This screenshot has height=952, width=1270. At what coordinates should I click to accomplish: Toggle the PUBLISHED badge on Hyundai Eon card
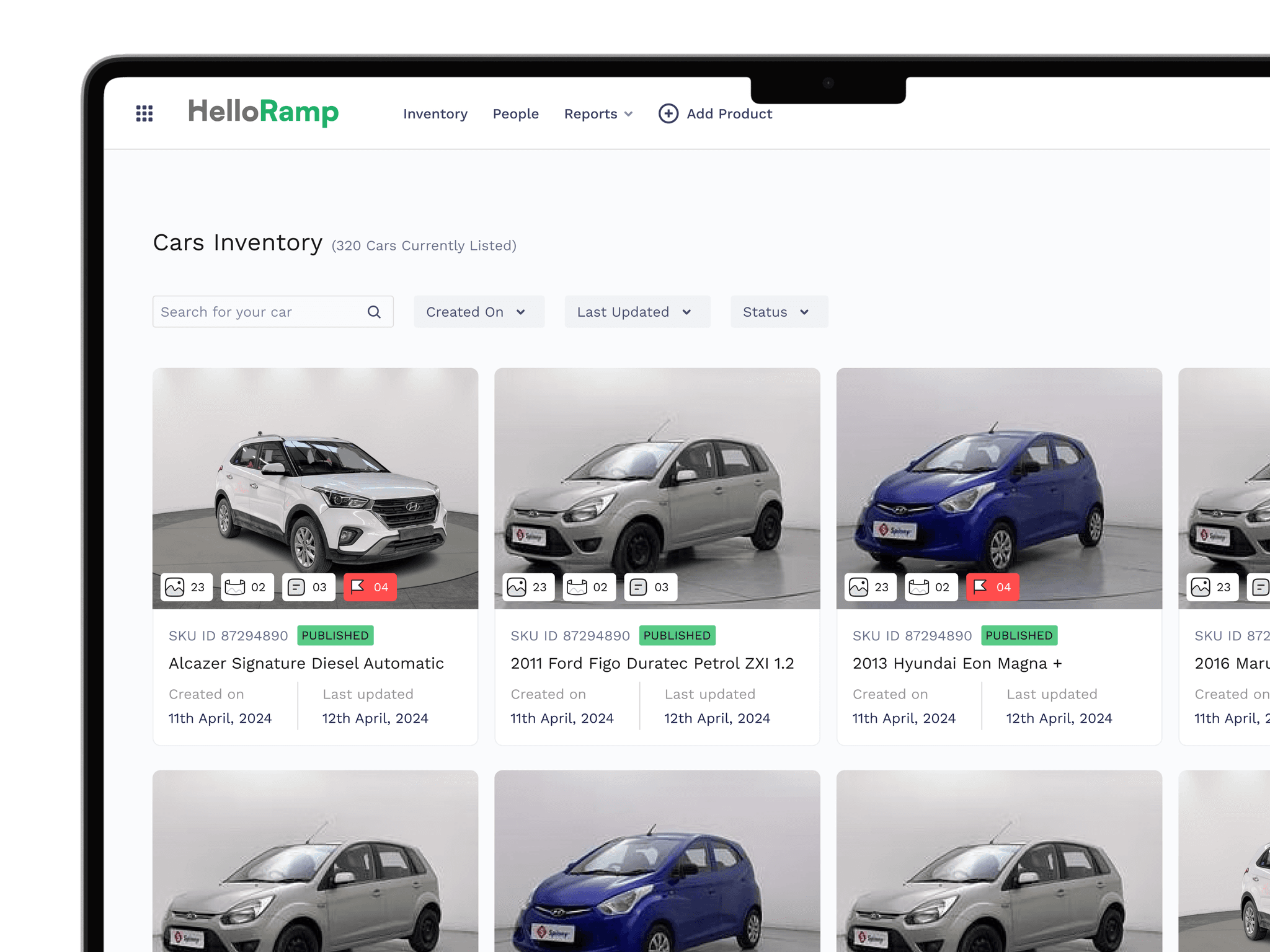click(x=1019, y=635)
